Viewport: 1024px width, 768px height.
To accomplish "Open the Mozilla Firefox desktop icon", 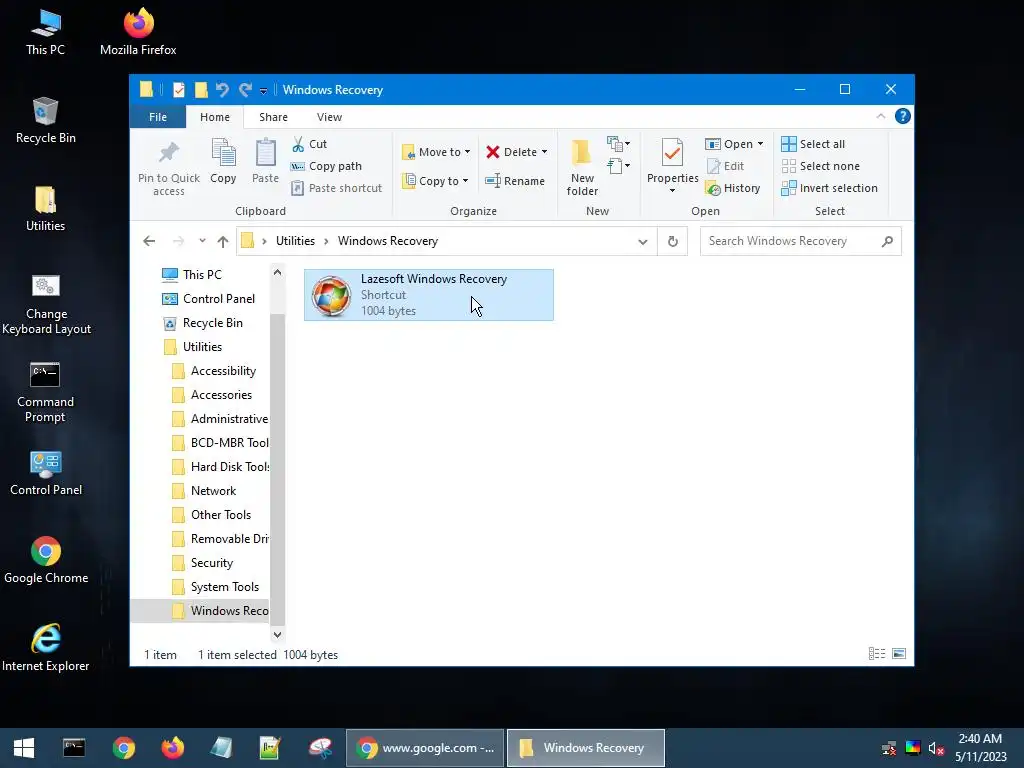I will pyautogui.click(x=138, y=31).
